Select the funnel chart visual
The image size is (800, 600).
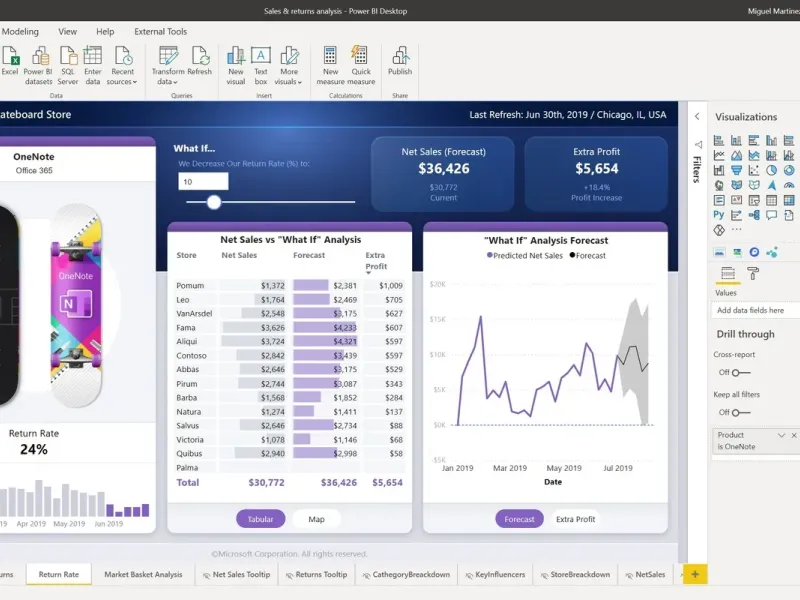(x=736, y=170)
